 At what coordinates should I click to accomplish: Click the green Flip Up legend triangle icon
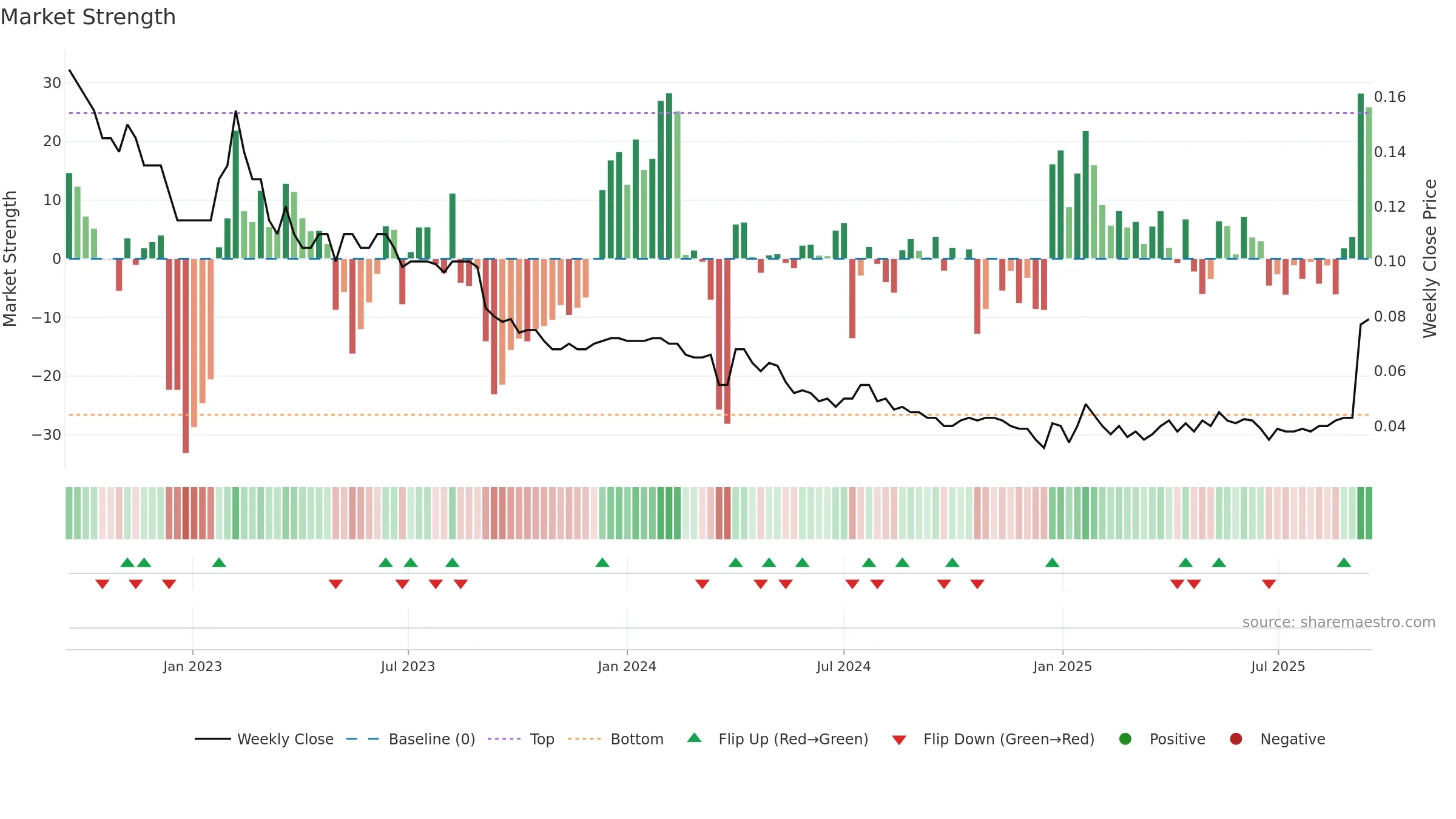[x=695, y=738]
